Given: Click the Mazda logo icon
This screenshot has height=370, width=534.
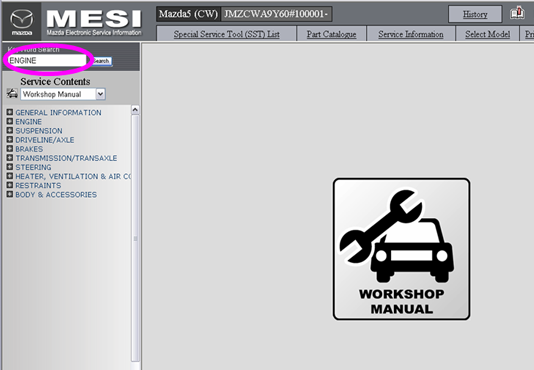Looking at the screenshot, I should pyautogui.click(x=22, y=21).
